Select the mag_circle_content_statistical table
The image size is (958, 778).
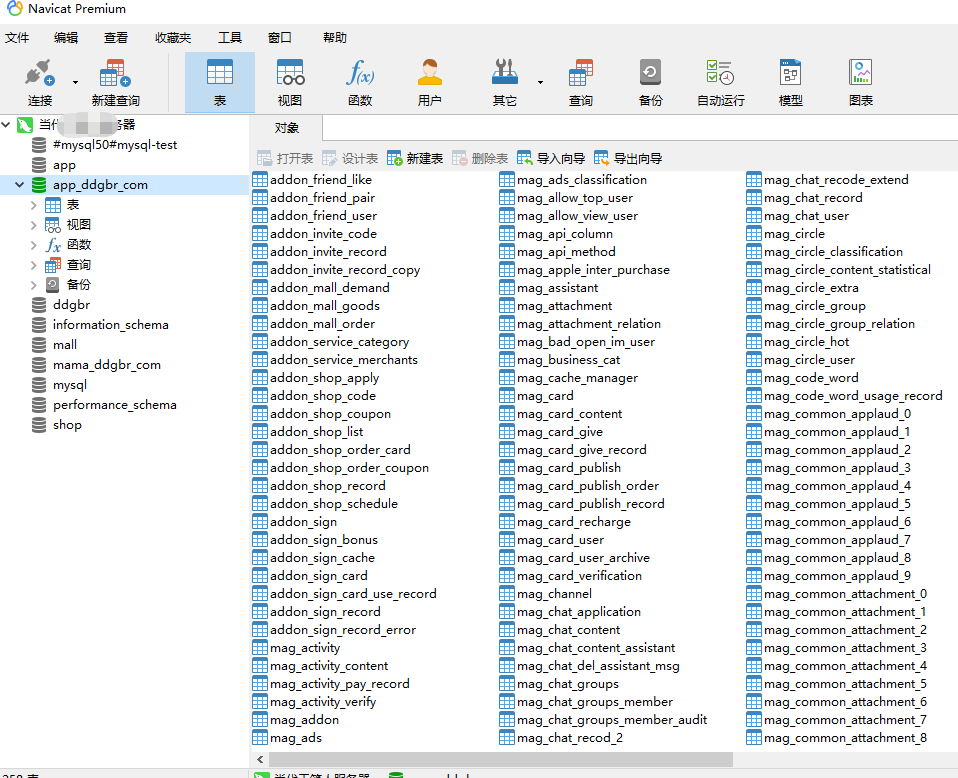click(x=847, y=270)
